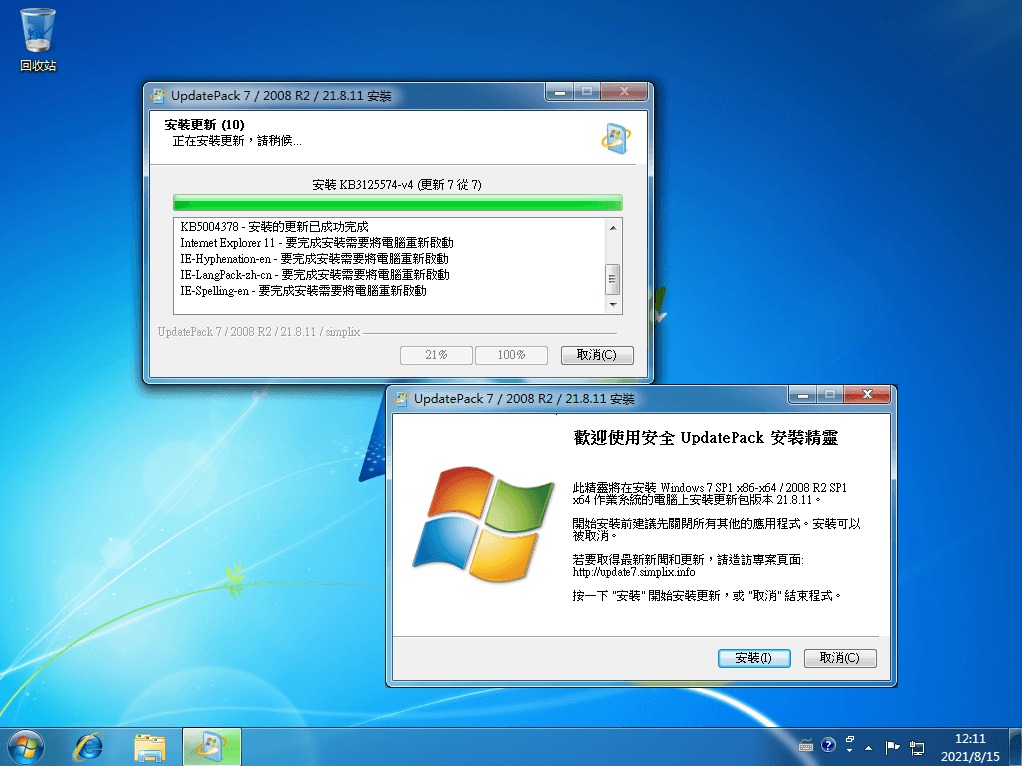Screen dimensions: 1022x766
Task: Minimize the progress window
Action: click(x=559, y=92)
